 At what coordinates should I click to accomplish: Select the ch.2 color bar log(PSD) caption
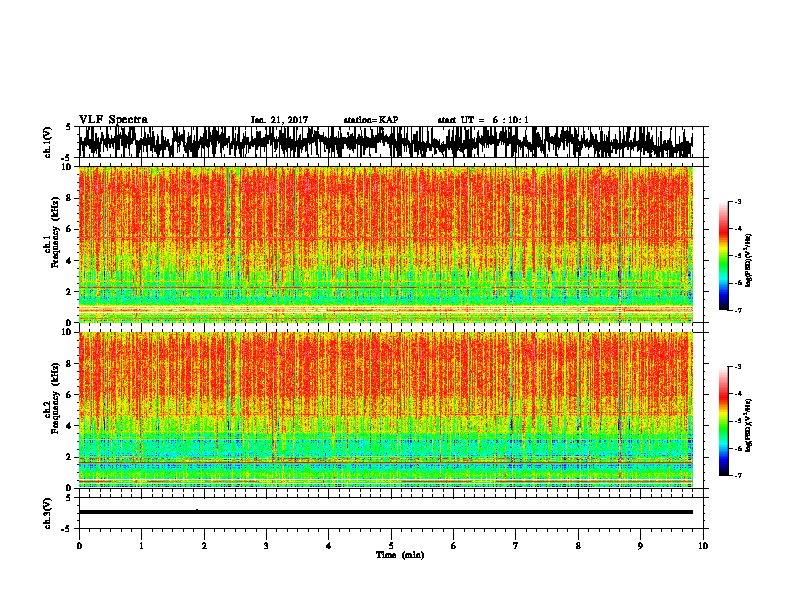tap(749, 425)
